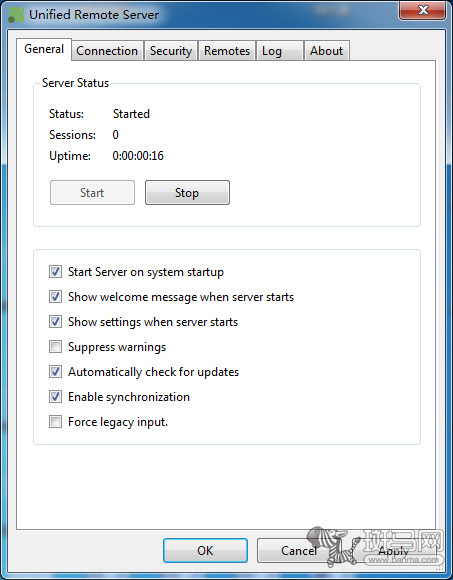The image size is (453, 580).
Task: Select the Remotes tab
Action: [227, 51]
